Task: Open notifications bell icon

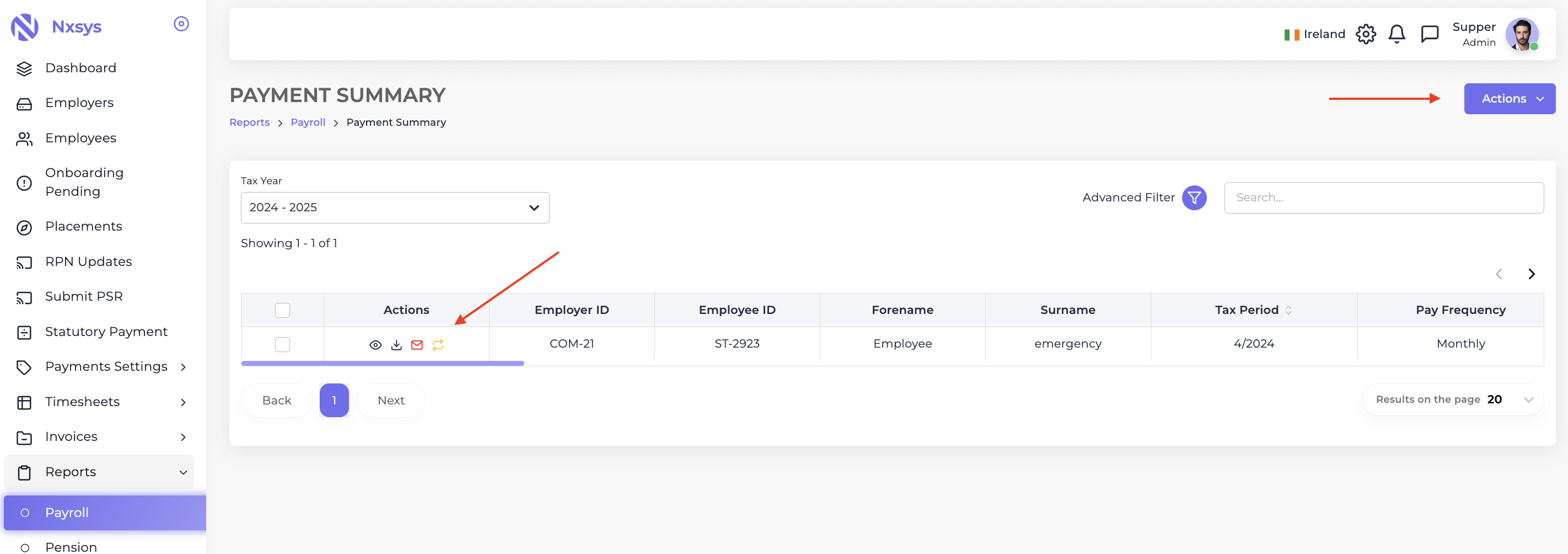Action: point(1397,34)
